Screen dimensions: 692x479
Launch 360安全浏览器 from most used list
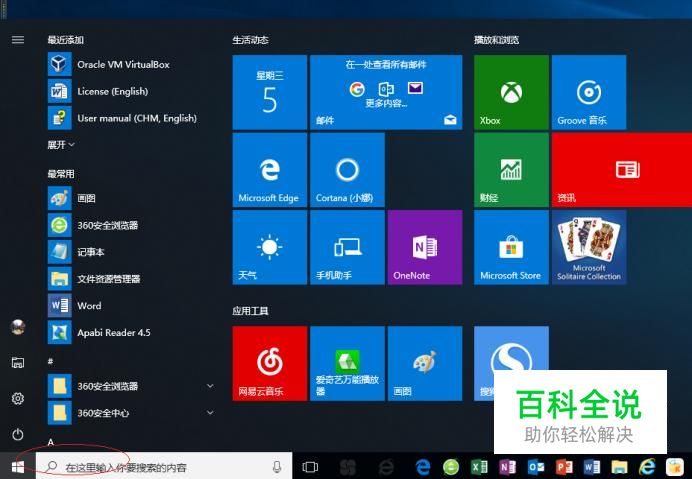tap(130, 225)
